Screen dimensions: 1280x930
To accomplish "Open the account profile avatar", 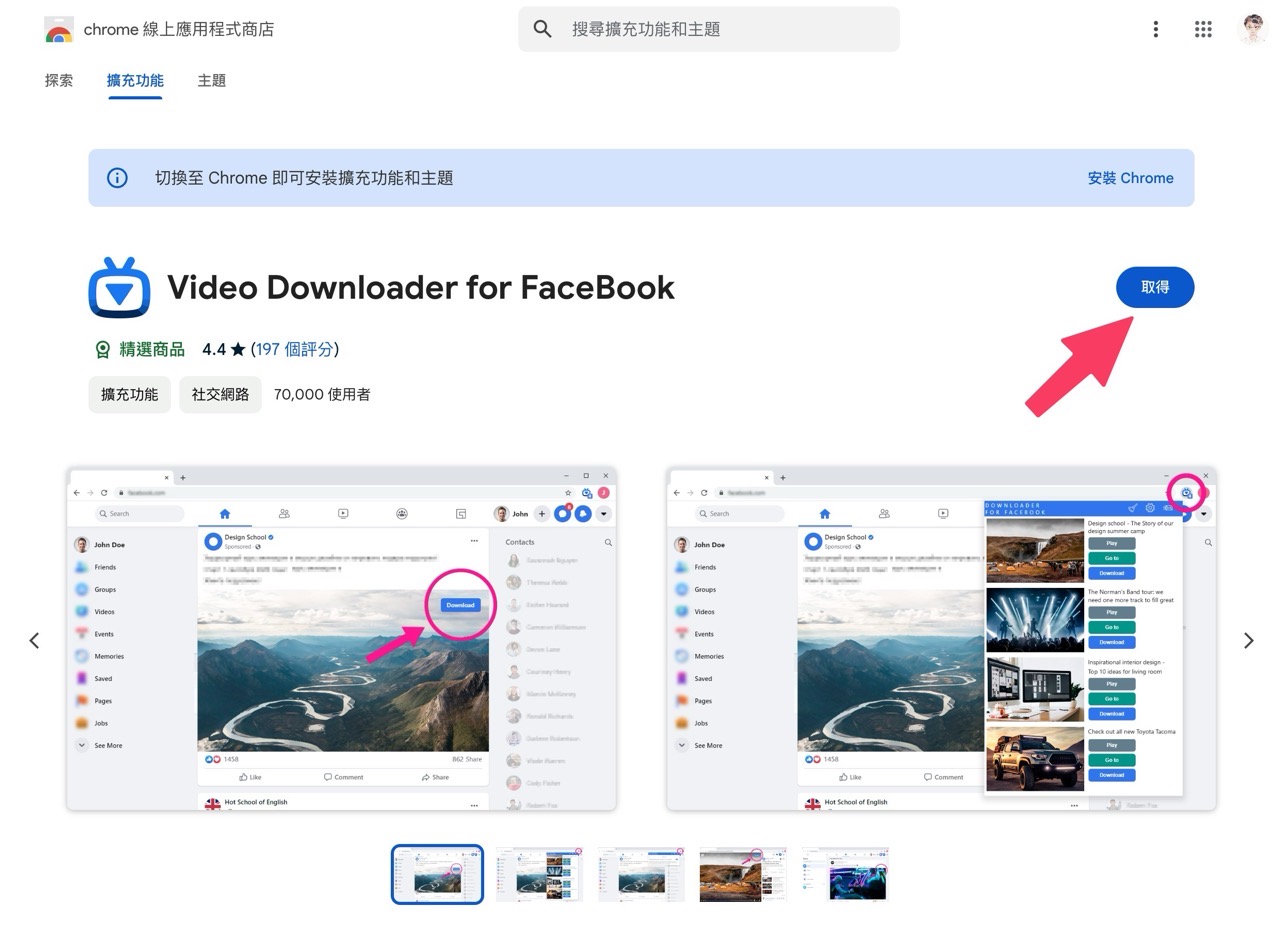I will 1252,29.
